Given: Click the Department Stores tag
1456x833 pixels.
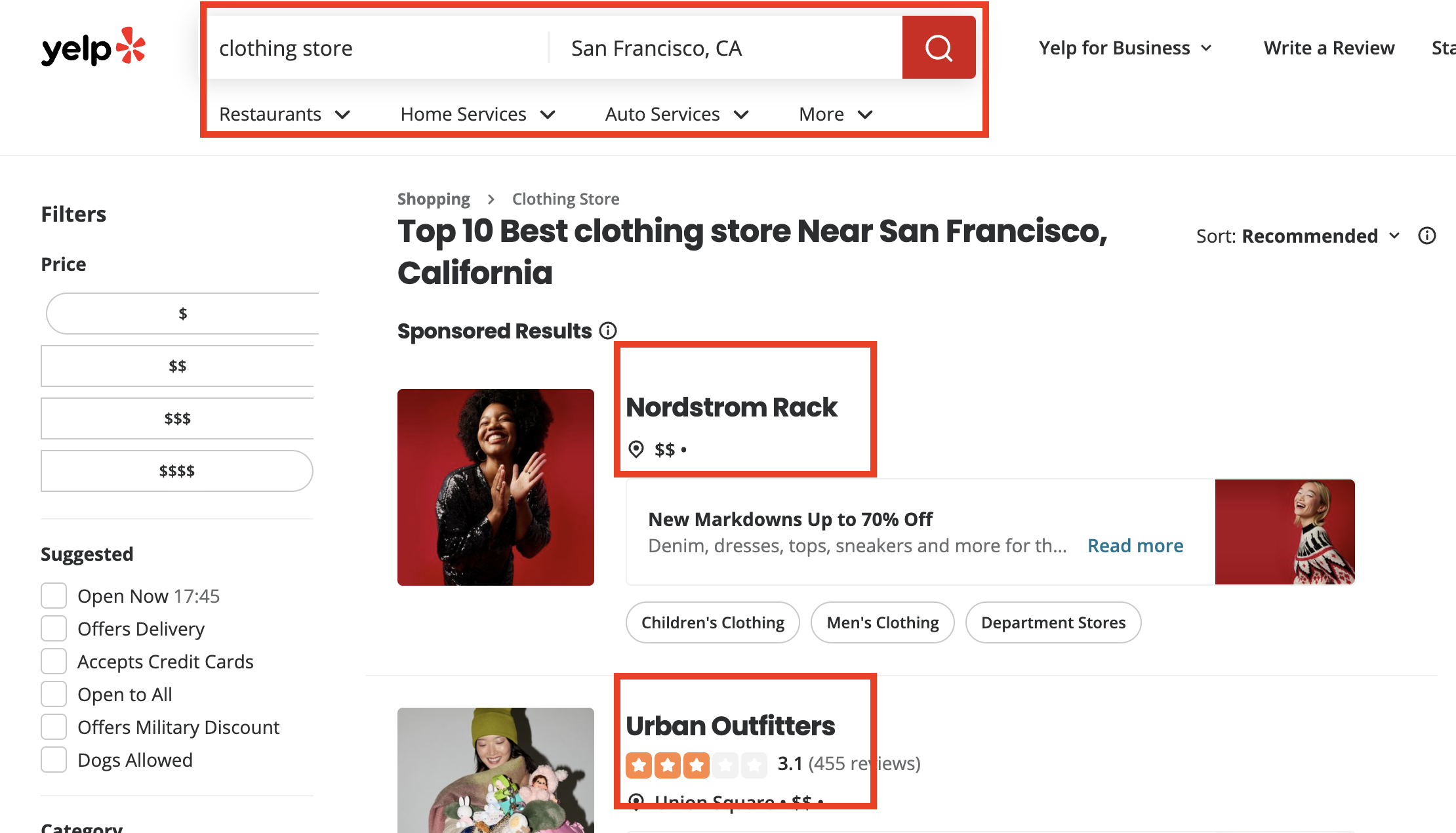Looking at the screenshot, I should click(1053, 622).
